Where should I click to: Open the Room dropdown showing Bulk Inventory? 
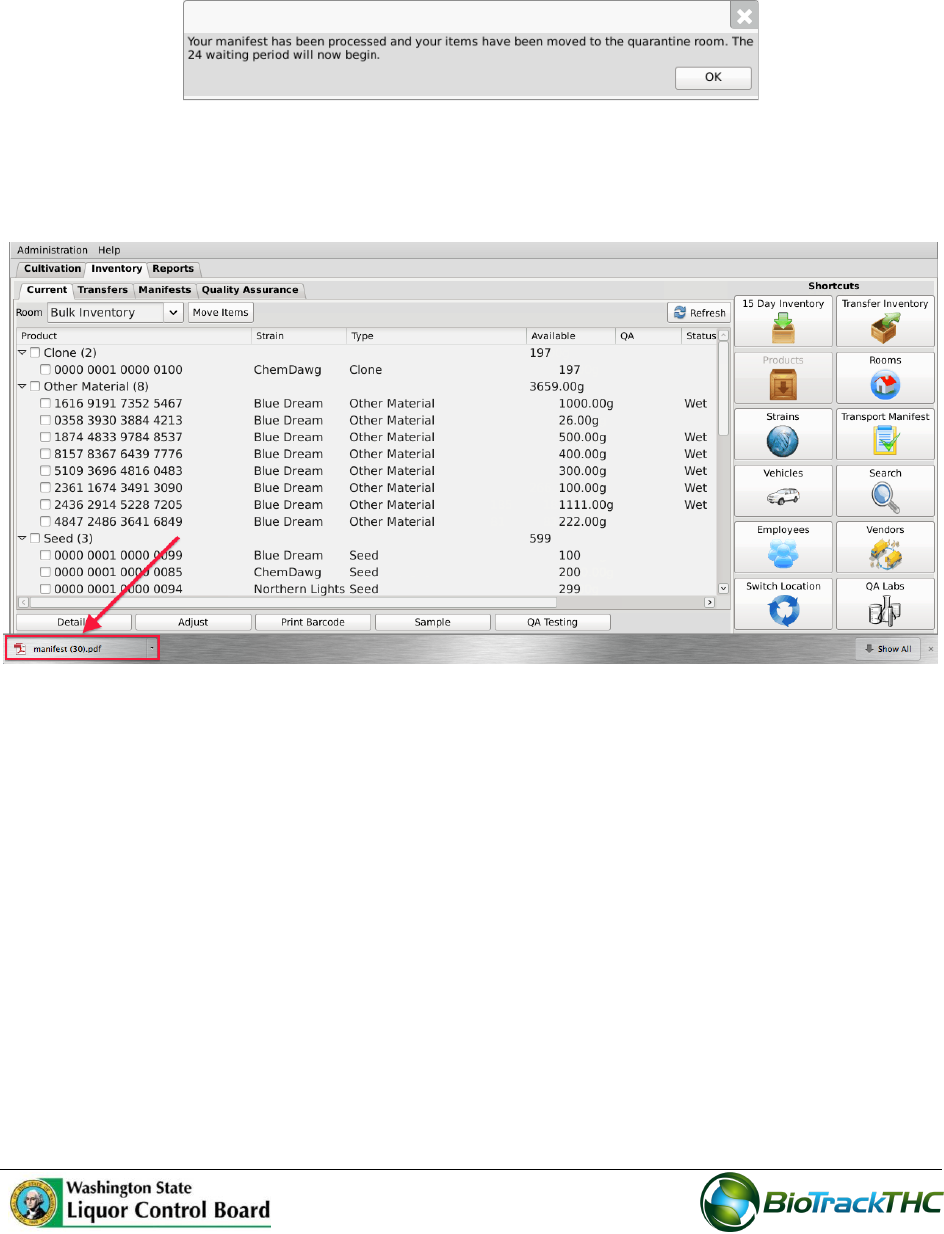point(115,313)
